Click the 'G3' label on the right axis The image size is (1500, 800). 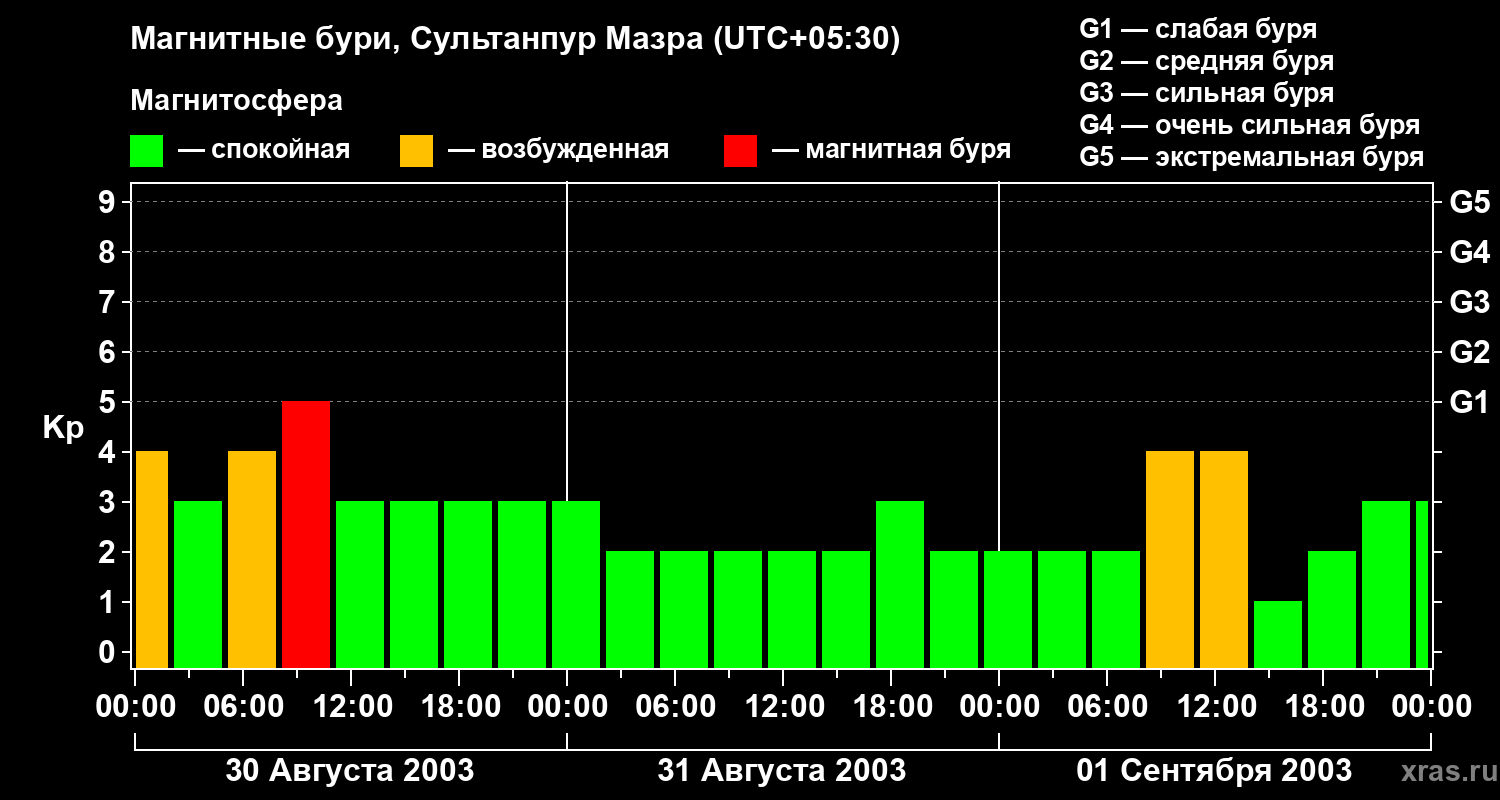click(1469, 302)
